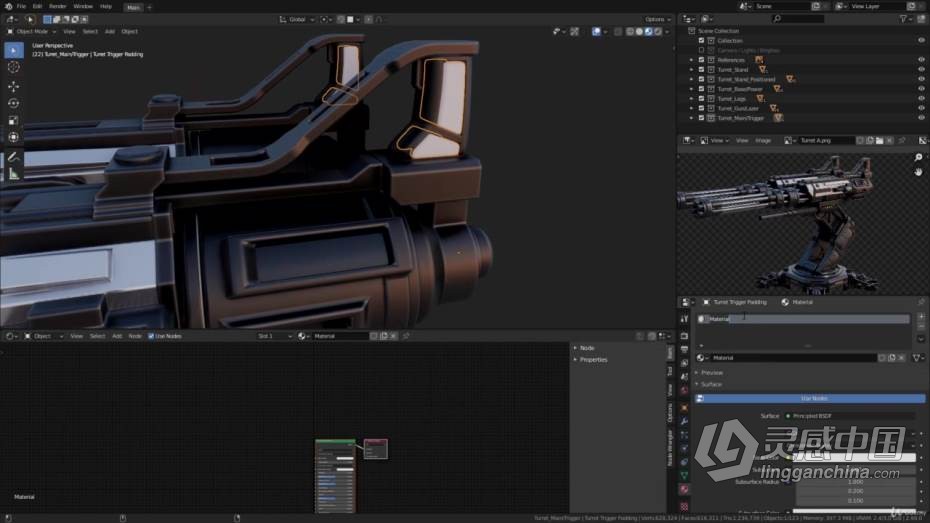Hide the References collection via eye icon

click(921, 60)
